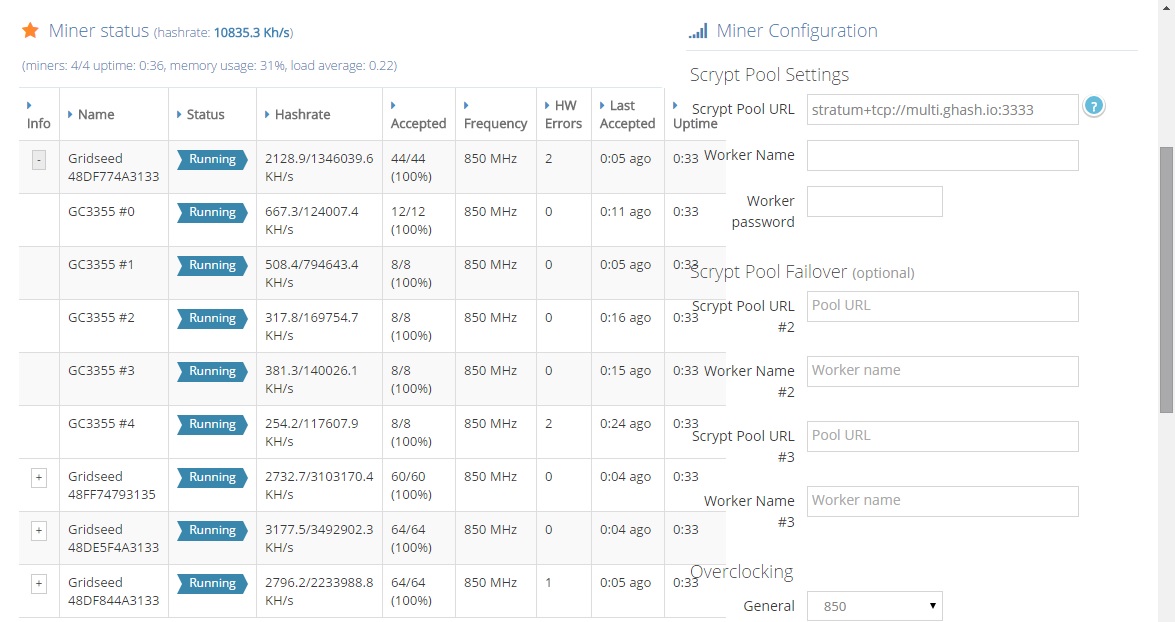Screen dimensions: 1175x622
Task: Click hashrate cell 2796.2/2233988.8 KH/s
Action: [319, 592]
